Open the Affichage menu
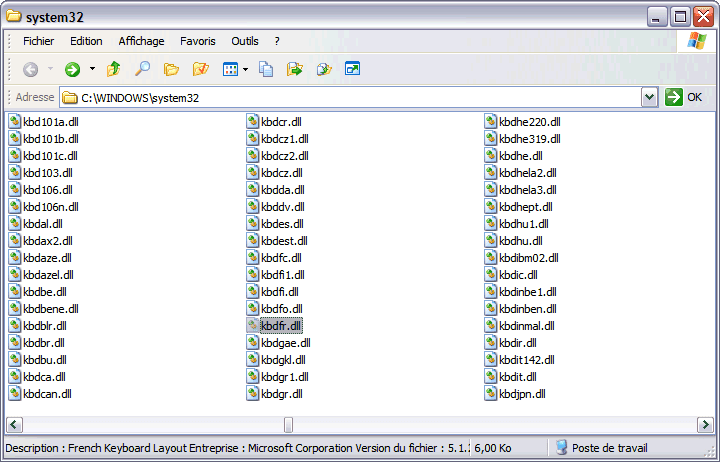The width and height of the screenshot is (720, 462). [x=141, y=41]
